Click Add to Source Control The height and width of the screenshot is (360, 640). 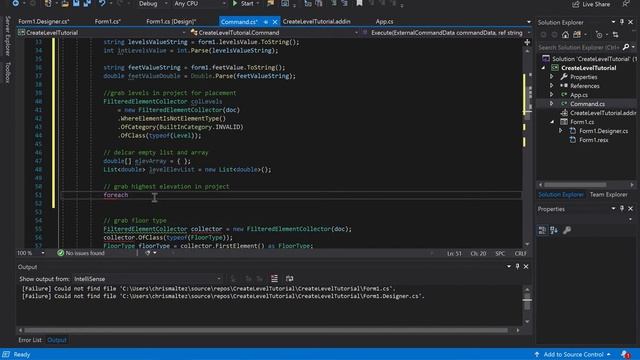(573, 354)
